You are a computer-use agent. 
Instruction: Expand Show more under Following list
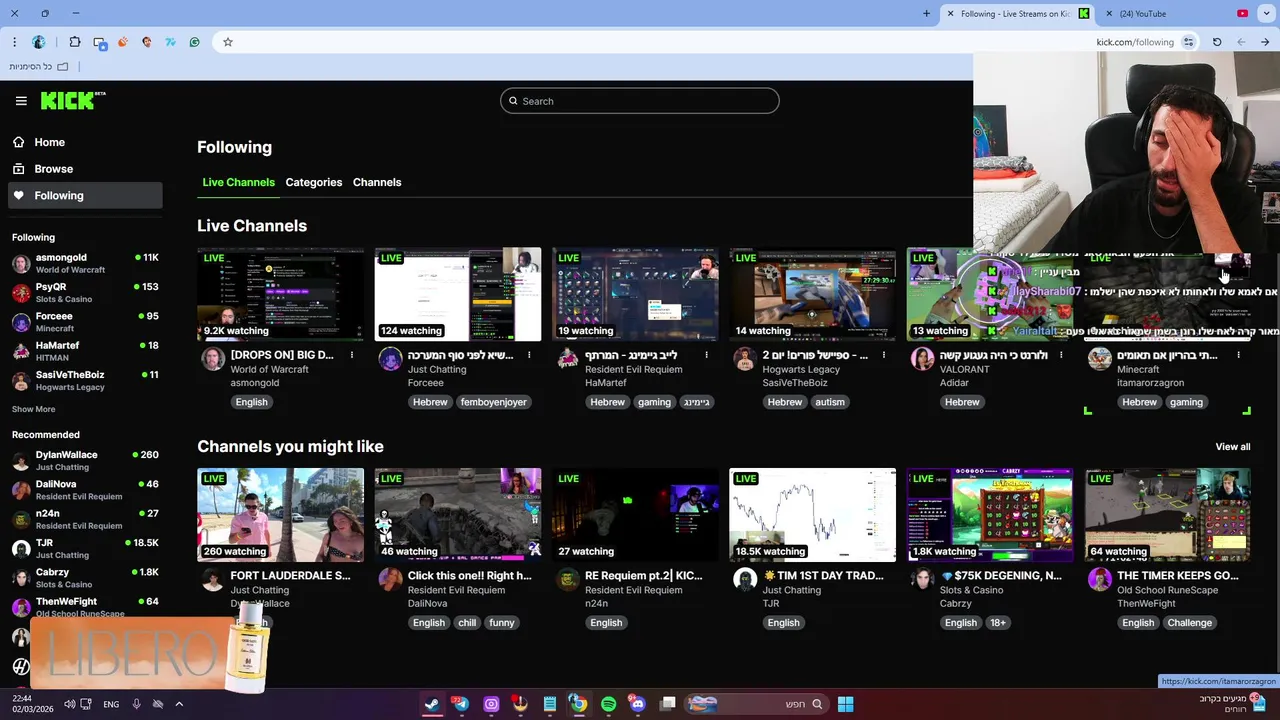pos(33,409)
